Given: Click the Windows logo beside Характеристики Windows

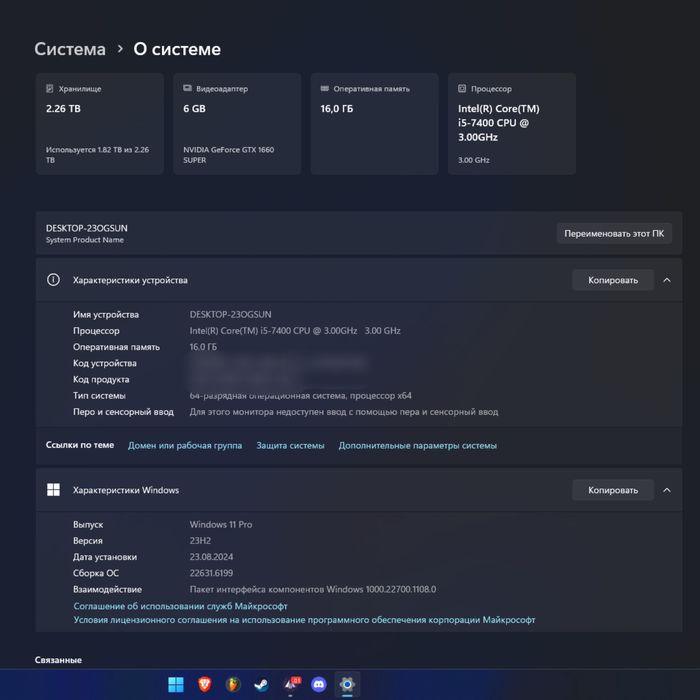Looking at the screenshot, I should (x=53, y=490).
